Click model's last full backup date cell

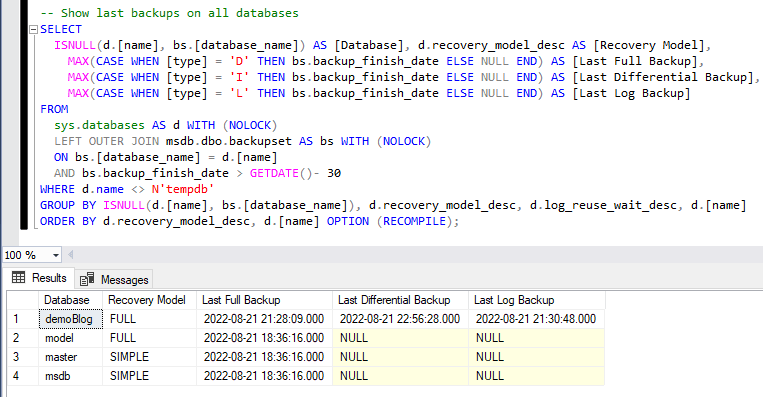[265, 338]
